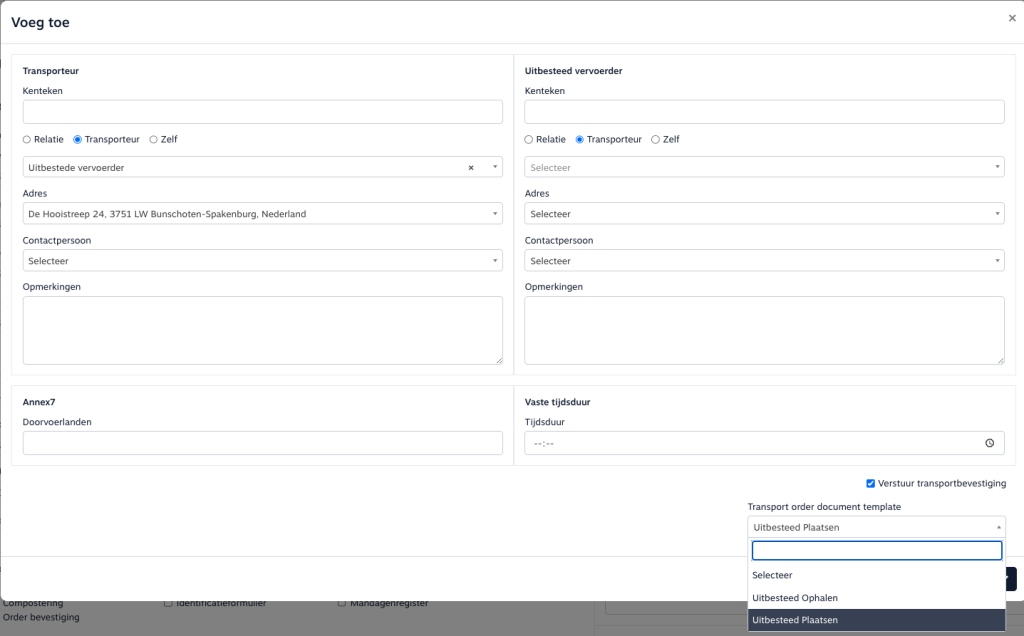This screenshot has height=636, width=1024.
Task: Close the Voeg toe dialog
Action: click(x=1012, y=18)
